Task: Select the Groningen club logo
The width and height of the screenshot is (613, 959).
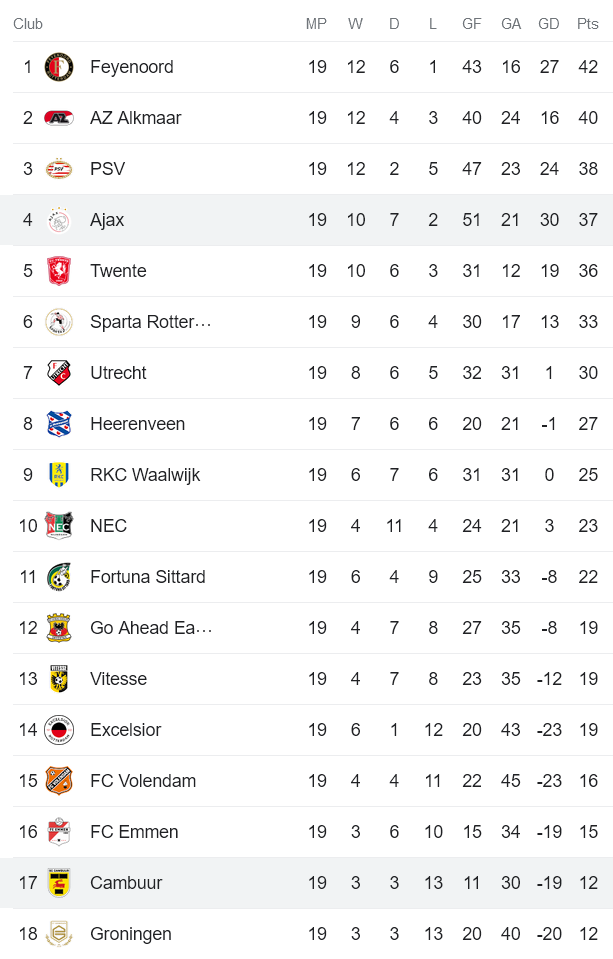Action: pyautogui.click(x=59, y=934)
